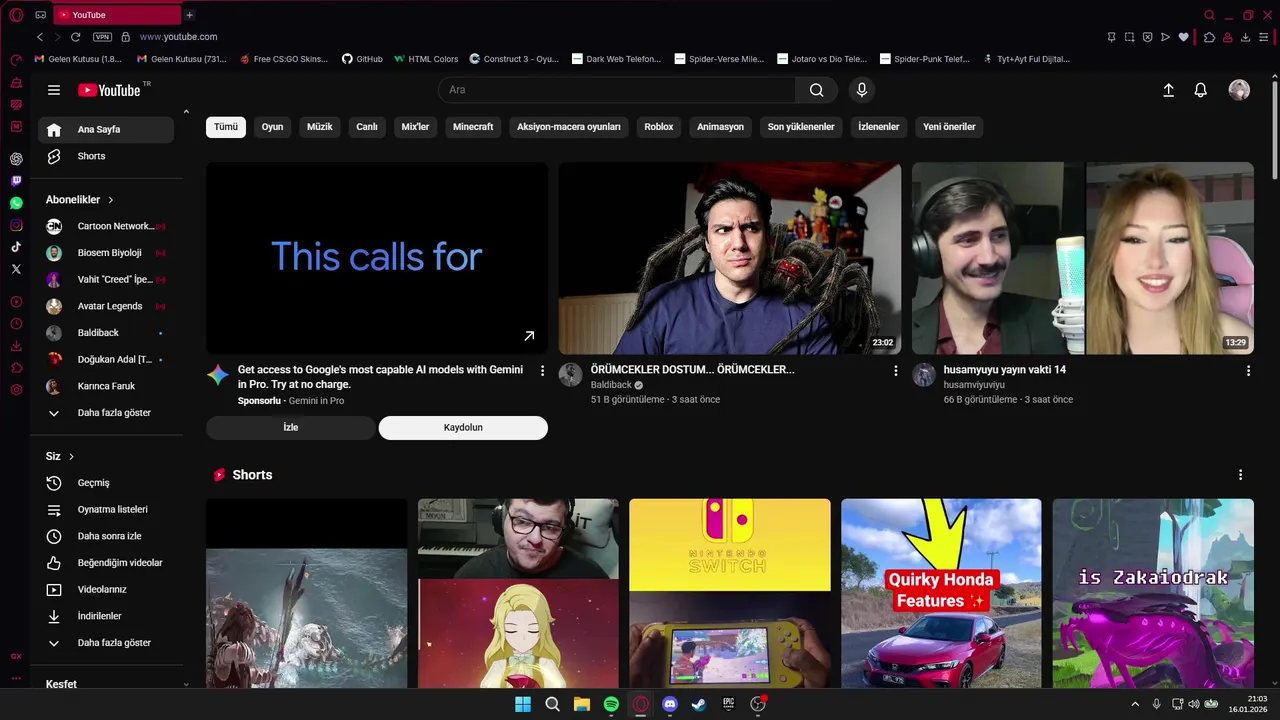Click the Opera GX logo menu
Screen dimensions: 1280x720
click(16, 15)
